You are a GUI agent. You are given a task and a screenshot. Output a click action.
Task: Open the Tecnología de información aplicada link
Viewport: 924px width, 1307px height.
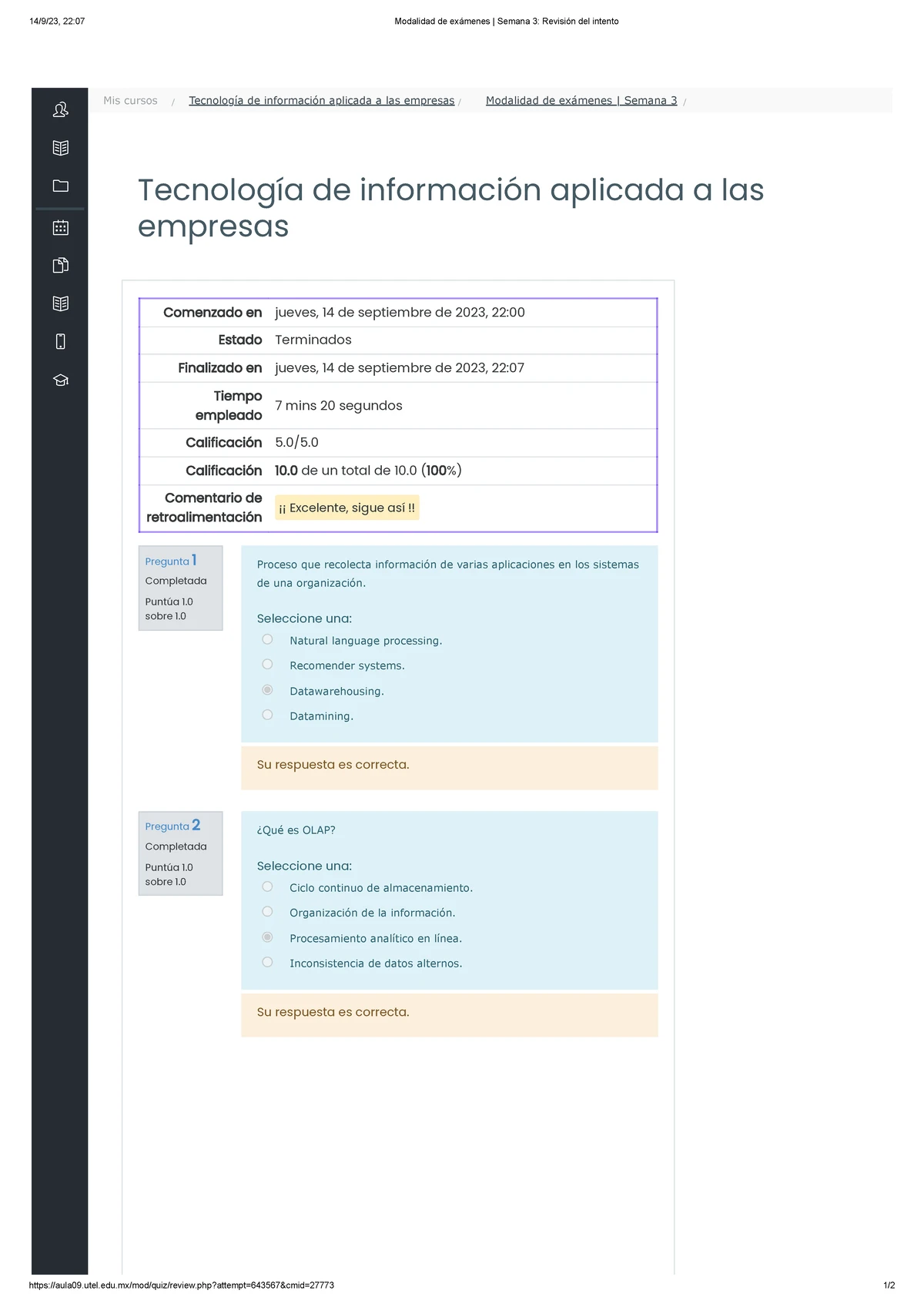[x=320, y=100]
